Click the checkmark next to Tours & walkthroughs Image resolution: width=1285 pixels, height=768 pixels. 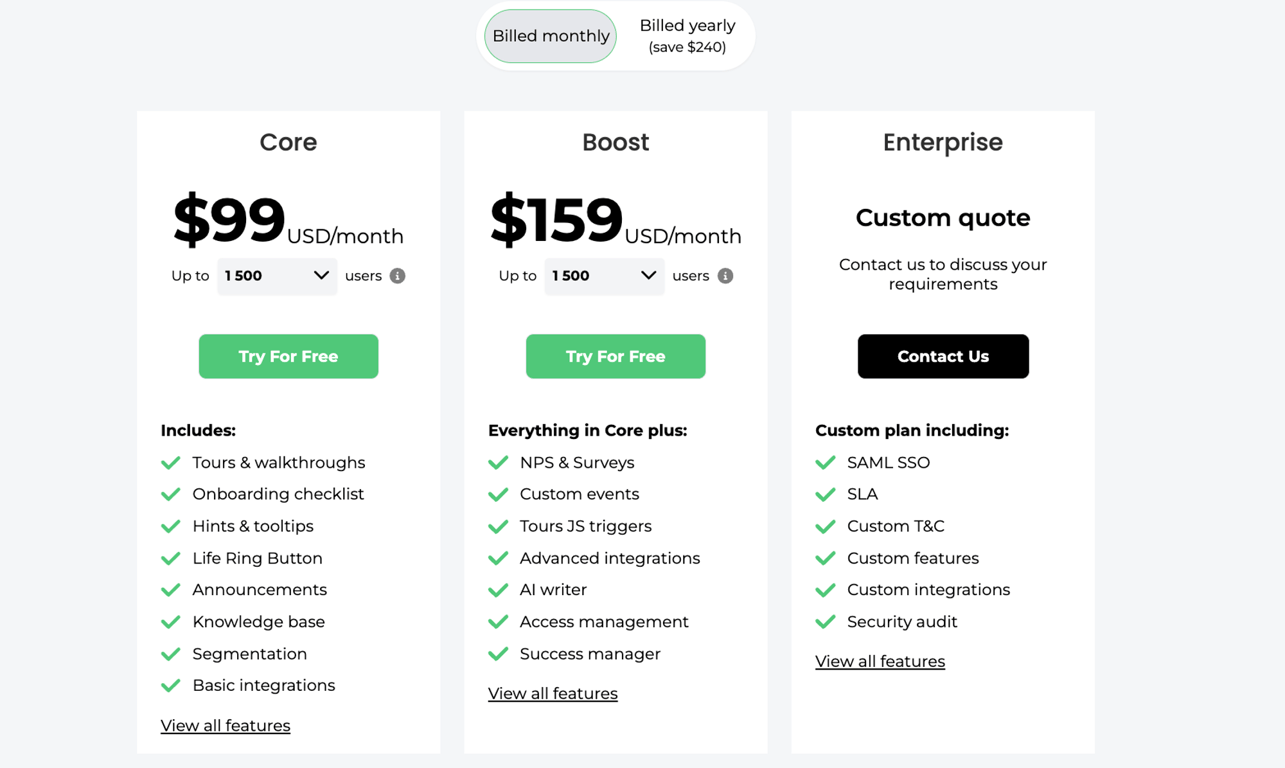click(171, 463)
